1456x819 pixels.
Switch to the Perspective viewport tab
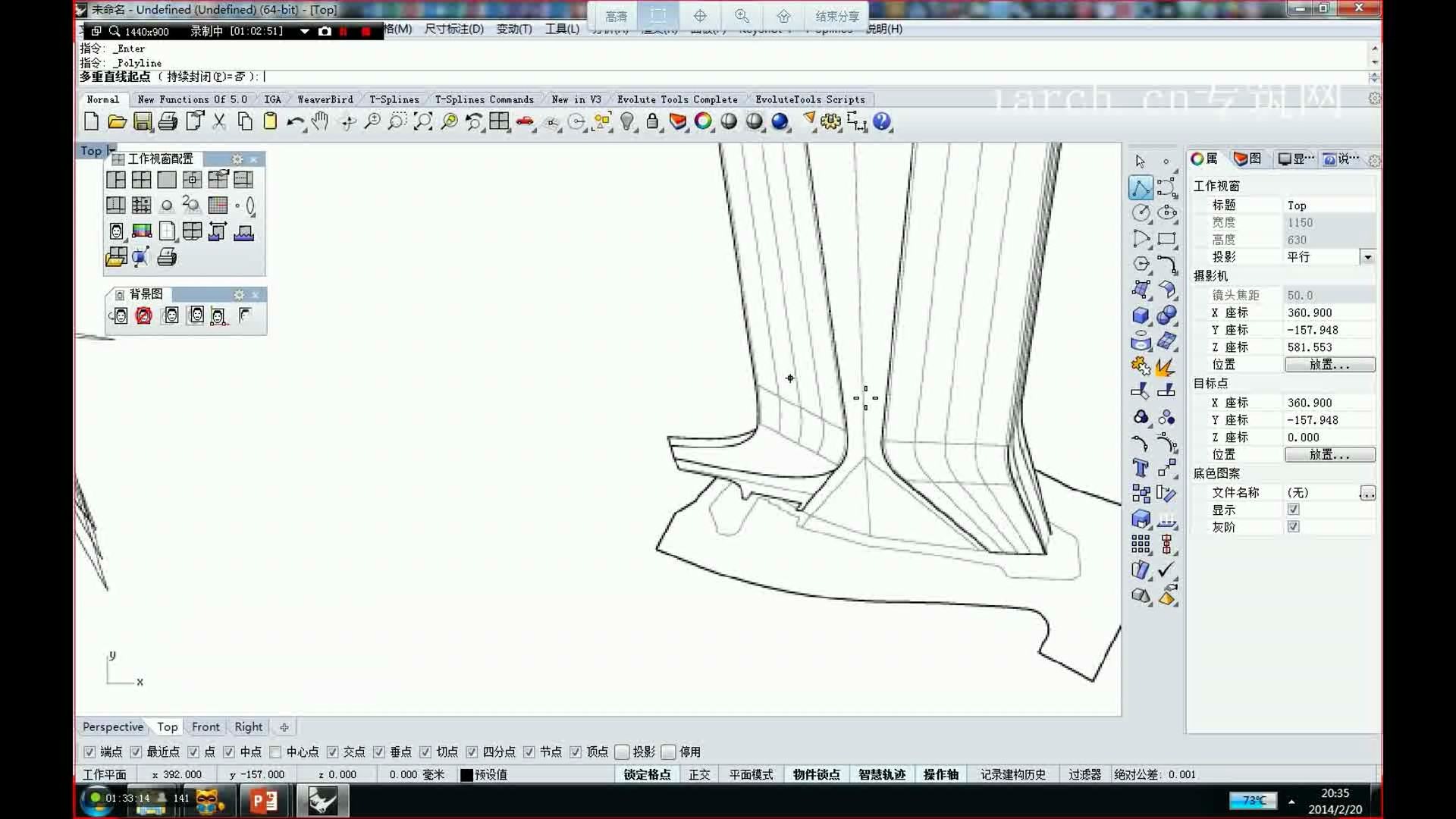coord(113,726)
